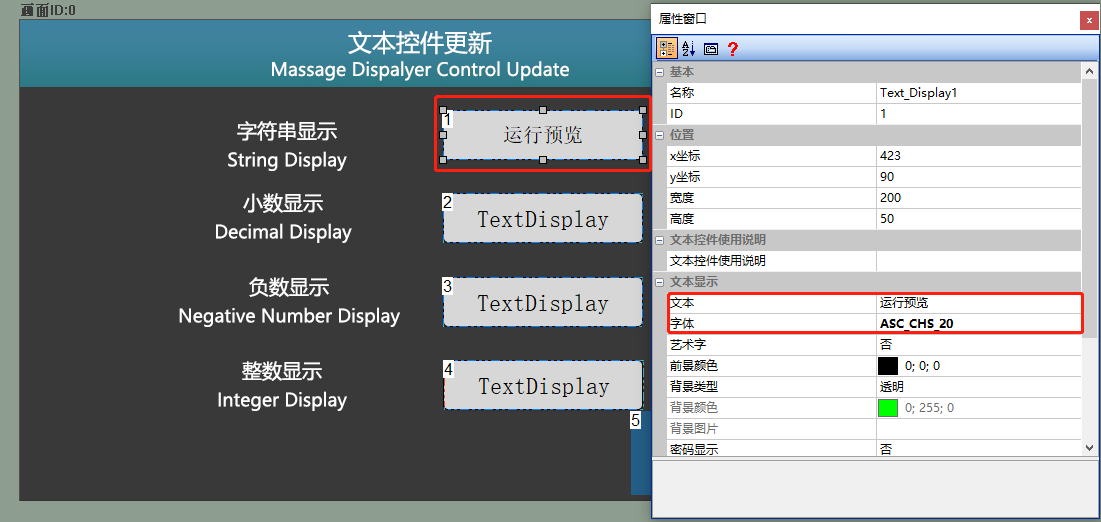Select TextDisplay control number 3
This screenshot has height=522, width=1101.
click(x=543, y=302)
